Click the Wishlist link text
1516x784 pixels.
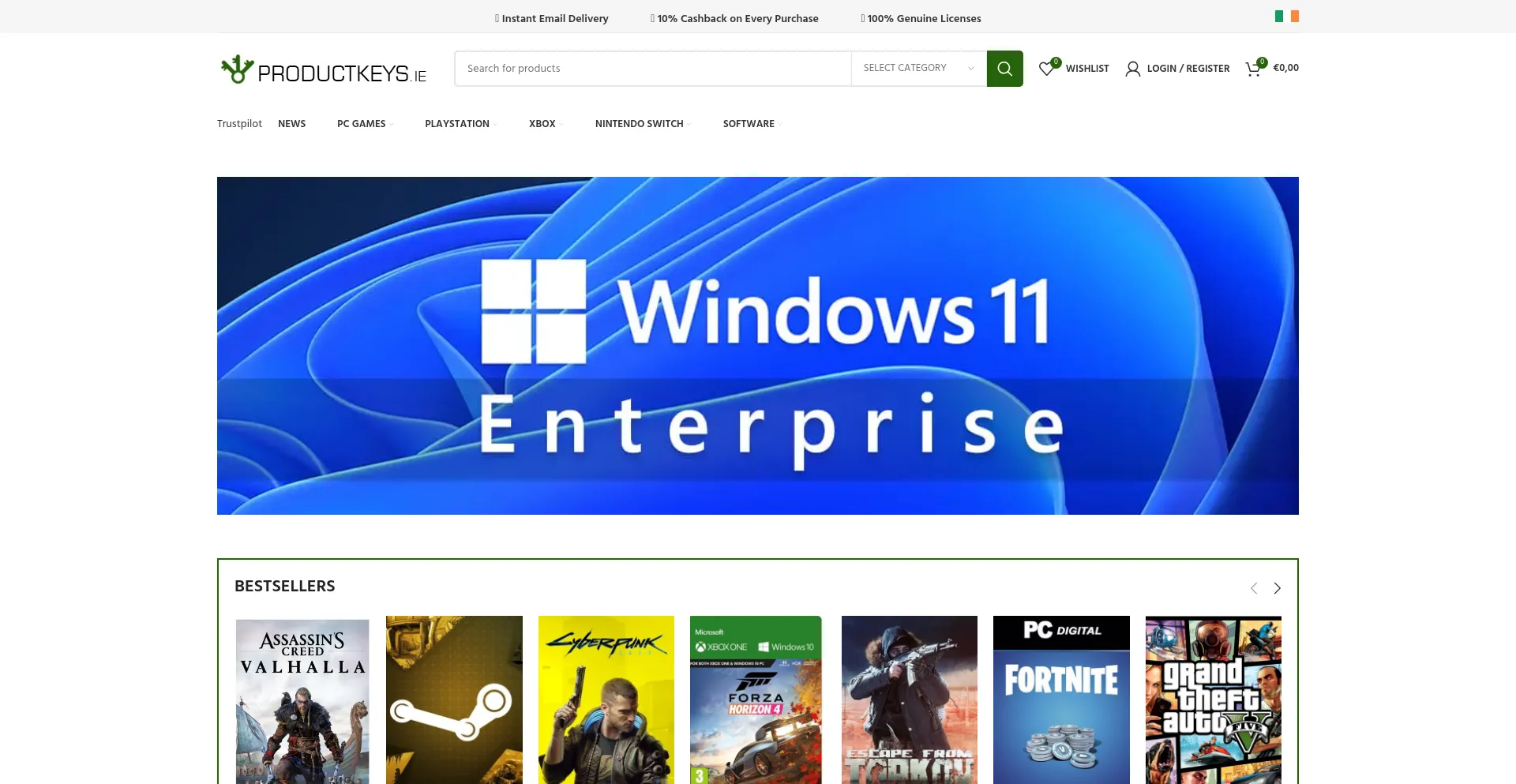pos(1087,69)
